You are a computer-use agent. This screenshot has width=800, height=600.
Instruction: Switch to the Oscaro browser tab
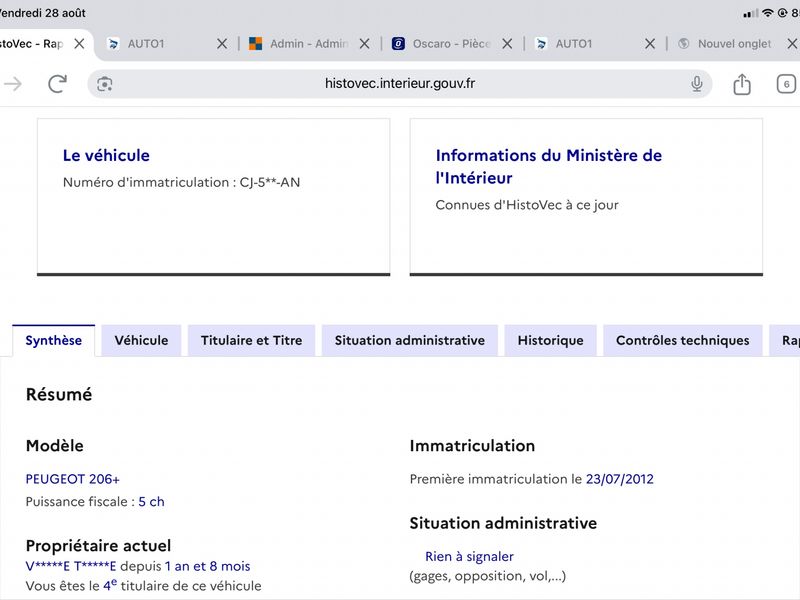pyautogui.click(x=441, y=44)
